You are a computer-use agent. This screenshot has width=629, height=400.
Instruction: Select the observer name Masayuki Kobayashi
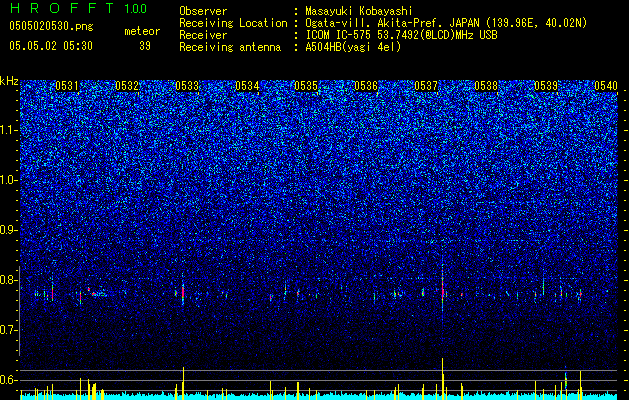pos(359,11)
